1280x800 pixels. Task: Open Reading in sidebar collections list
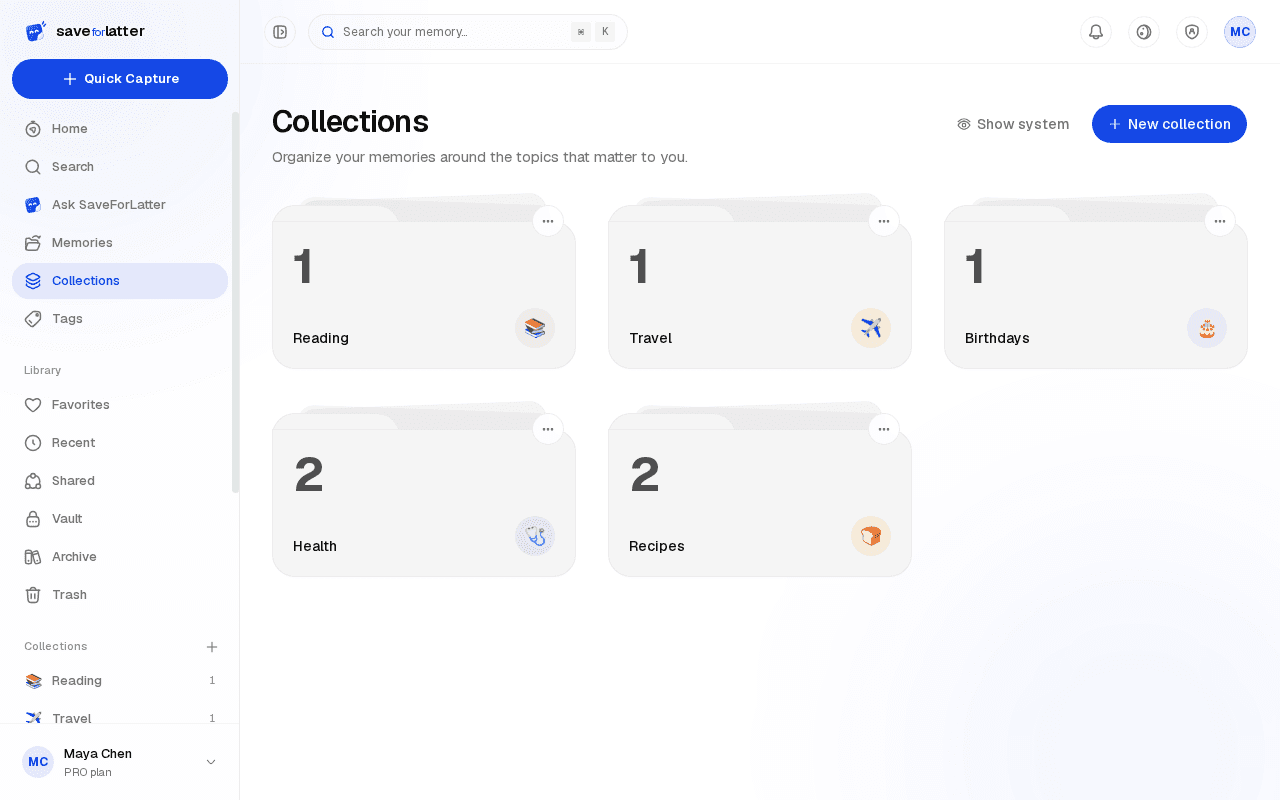tap(120, 681)
